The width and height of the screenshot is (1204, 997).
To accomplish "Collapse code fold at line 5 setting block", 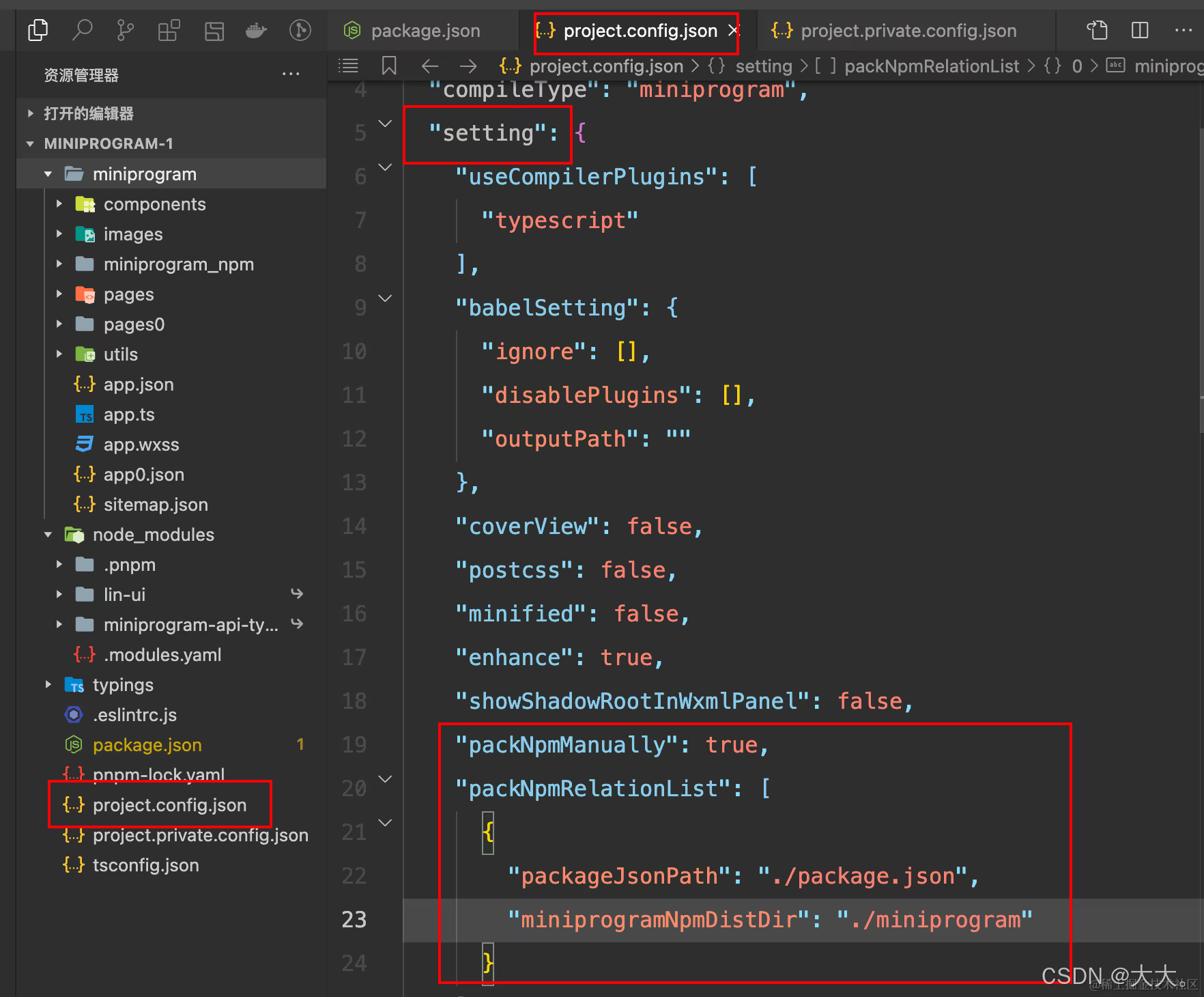I will point(384,123).
